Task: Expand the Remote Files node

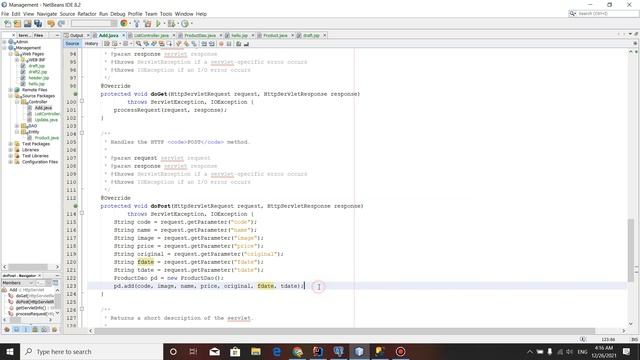Action: pos(11,90)
